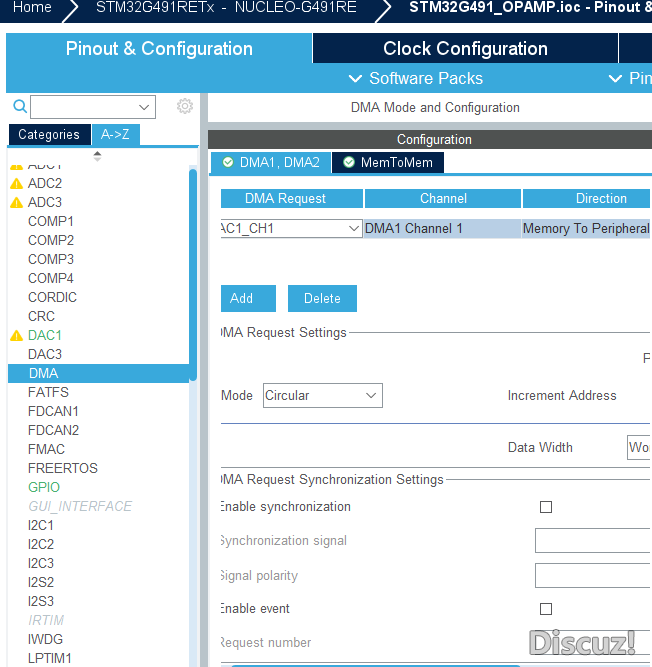Viewport: 652px width, 667px height.
Task: Select I2S2 in the peripheral list
Action: [x=41, y=582]
